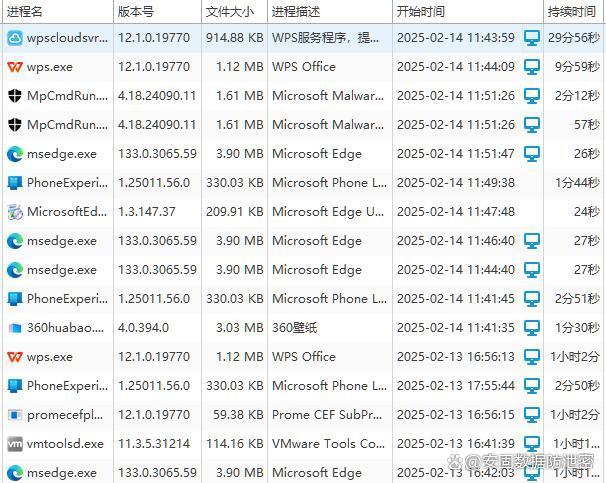Click the PhoneExperi icon started at 17:55:44
Screen dimensions: 606x483
coord(15,386)
